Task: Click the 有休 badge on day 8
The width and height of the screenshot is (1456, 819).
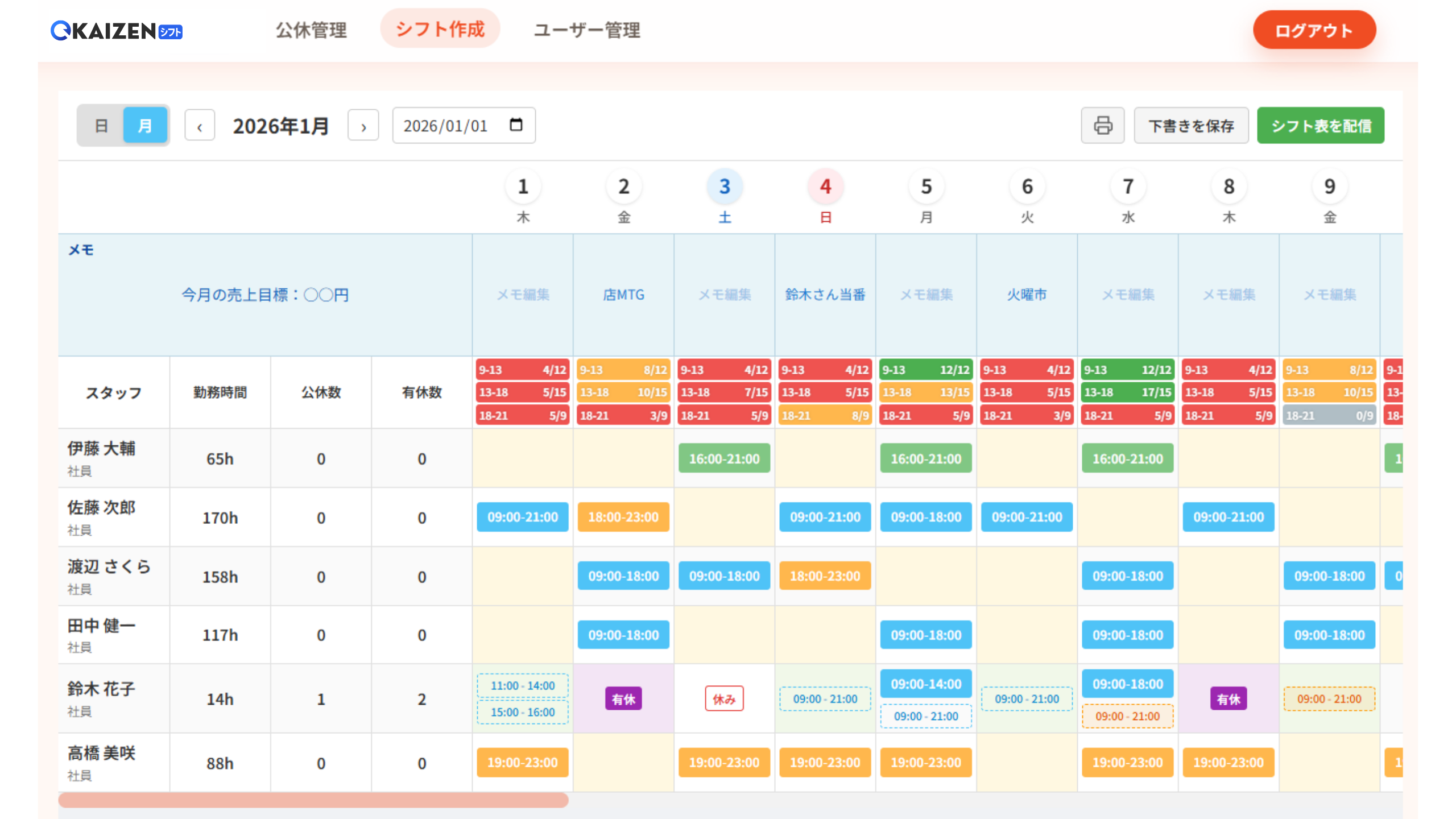Action: [1228, 699]
